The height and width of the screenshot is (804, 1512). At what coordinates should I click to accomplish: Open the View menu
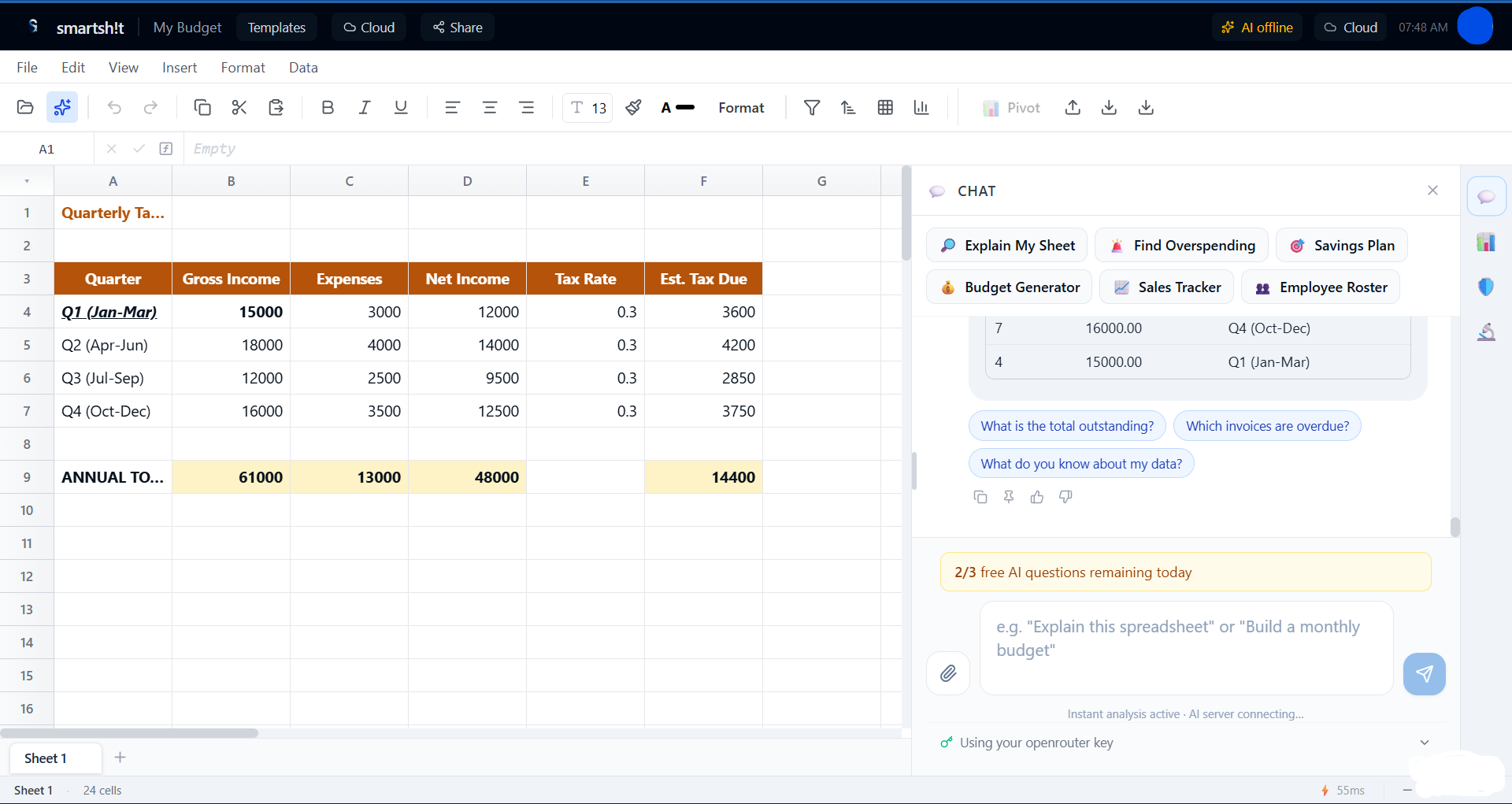[x=124, y=68]
